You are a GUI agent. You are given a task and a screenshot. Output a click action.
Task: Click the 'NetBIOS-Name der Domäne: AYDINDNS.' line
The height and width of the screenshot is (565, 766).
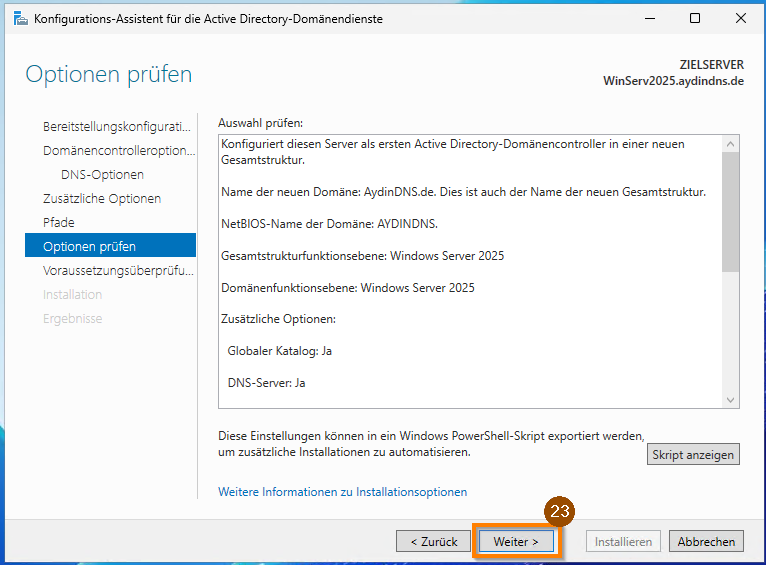pos(329,224)
